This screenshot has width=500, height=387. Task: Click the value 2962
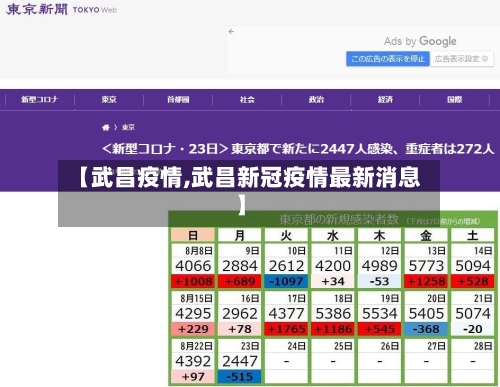coord(240,314)
